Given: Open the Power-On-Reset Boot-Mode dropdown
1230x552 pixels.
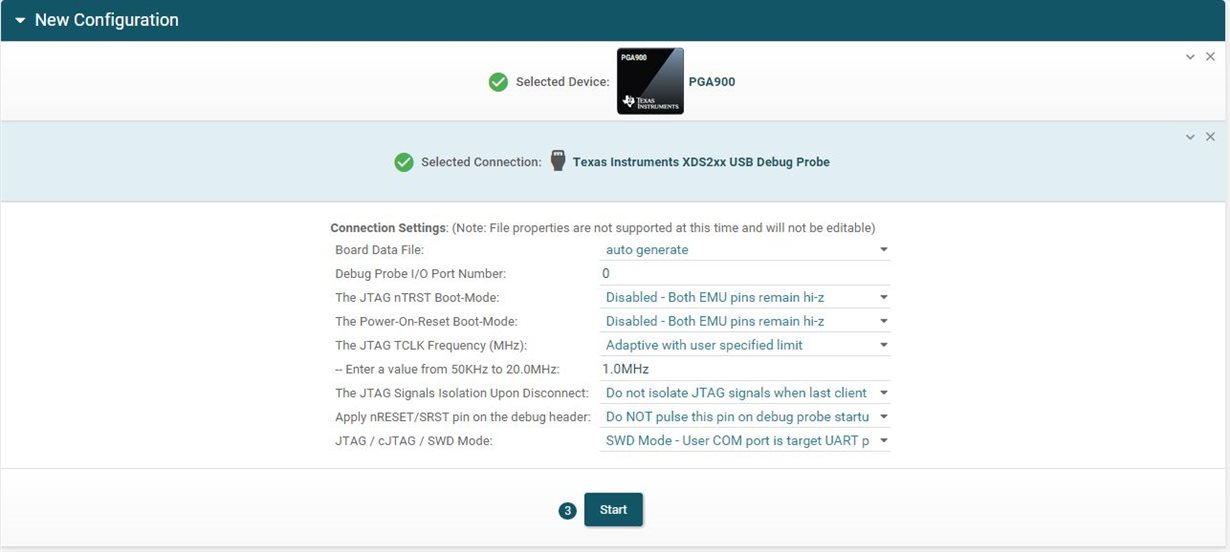Looking at the screenshot, I should click(745, 321).
